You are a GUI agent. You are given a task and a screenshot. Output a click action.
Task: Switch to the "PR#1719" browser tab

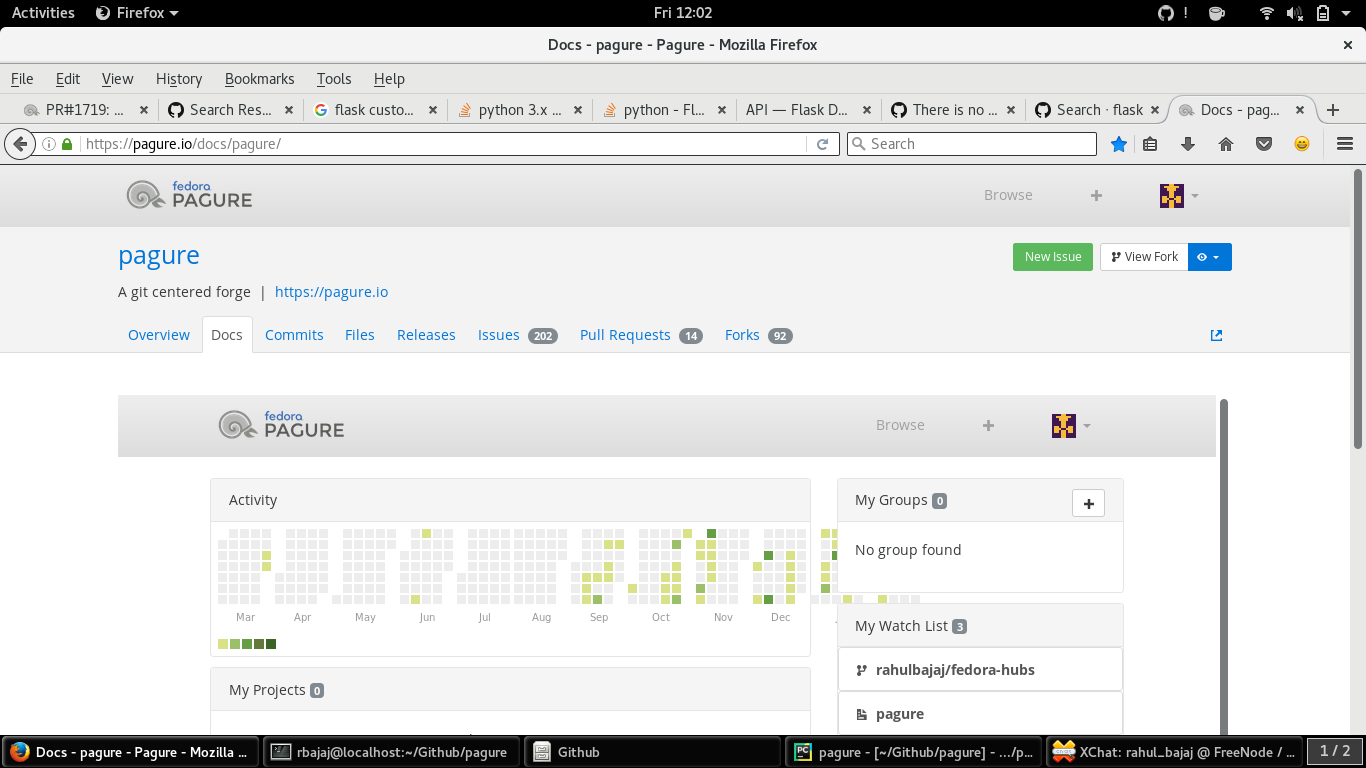86,110
